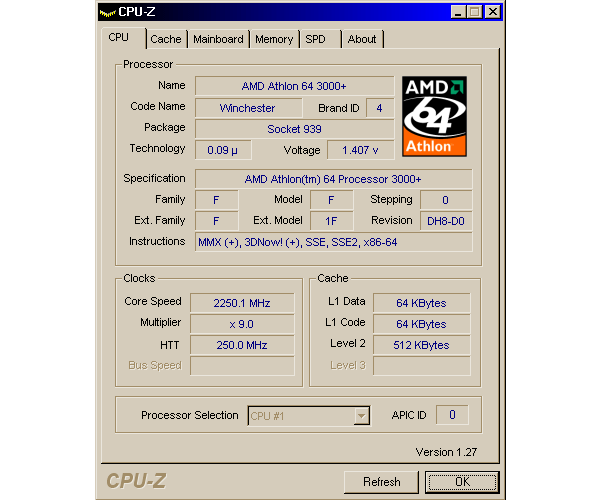This screenshot has height=500, width=600.
Task: Click the Level 2 value '512 KBytes'
Action: (422, 345)
